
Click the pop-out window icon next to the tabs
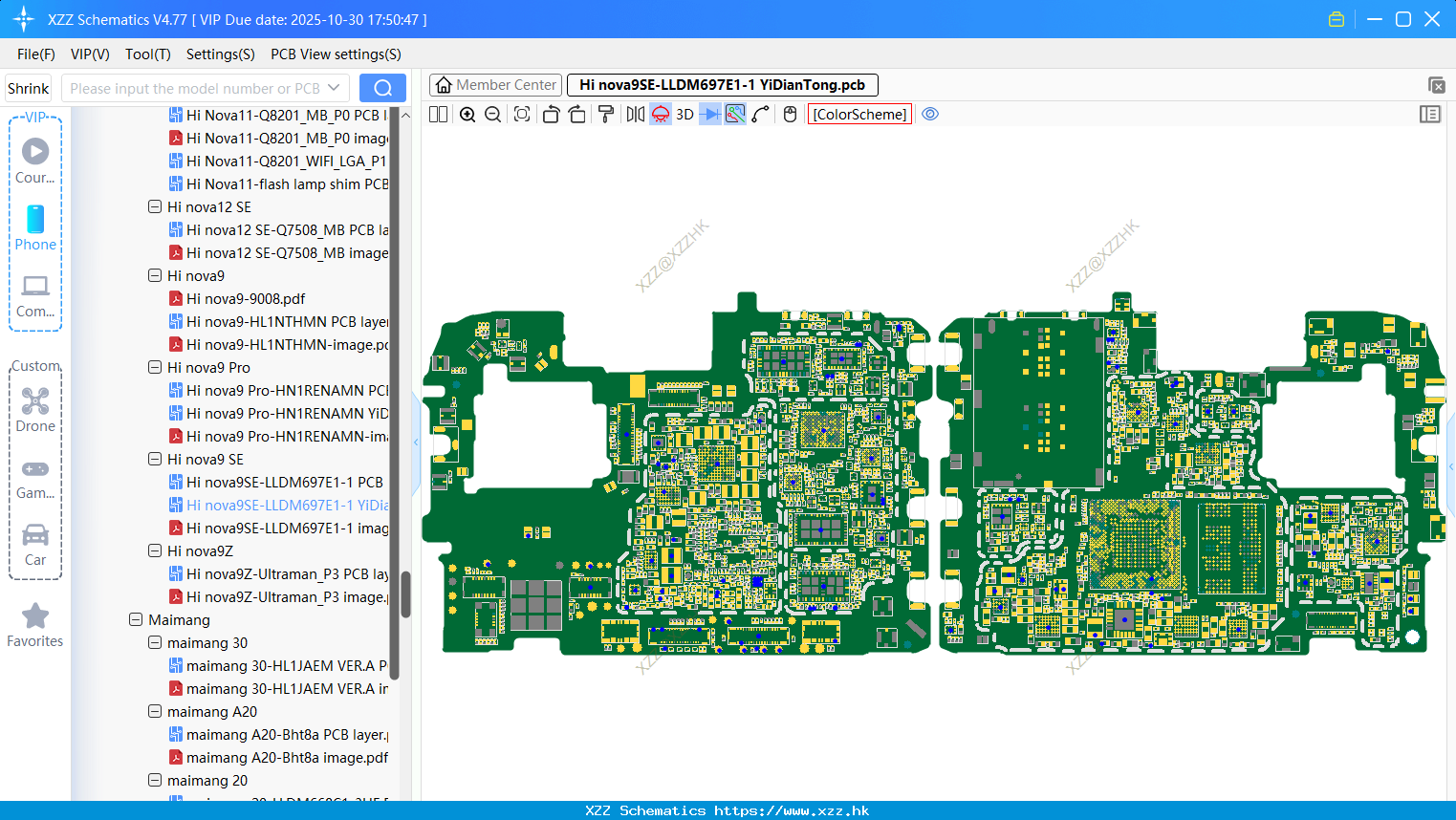(x=1437, y=85)
